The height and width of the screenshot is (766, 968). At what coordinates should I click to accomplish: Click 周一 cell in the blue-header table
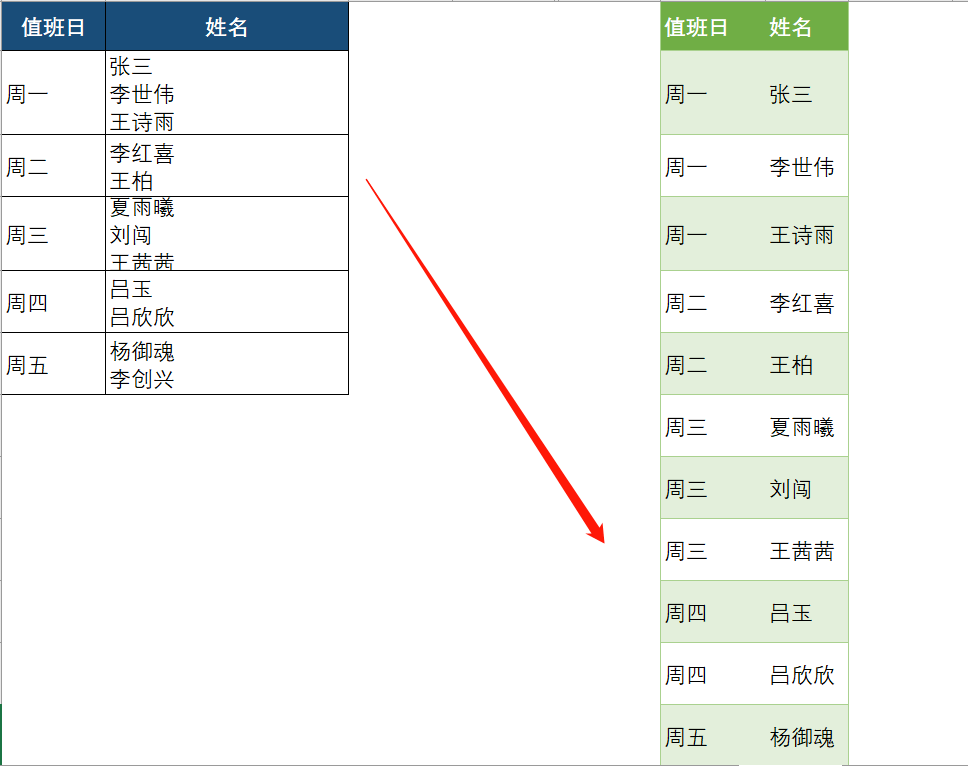tap(53, 93)
